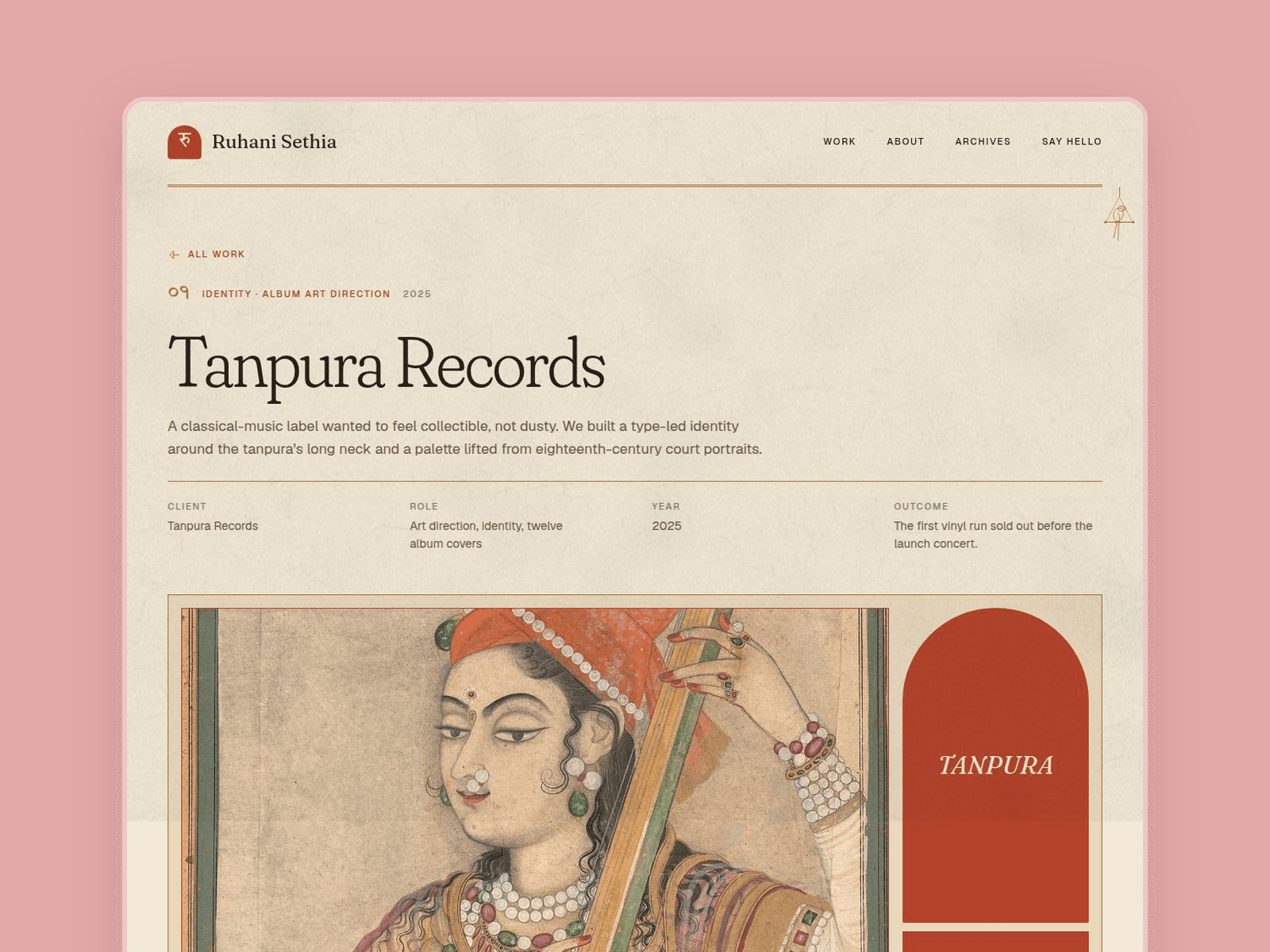Image resolution: width=1270 pixels, height=952 pixels.
Task: Click the red Devanagari logo badge
Action: click(184, 142)
